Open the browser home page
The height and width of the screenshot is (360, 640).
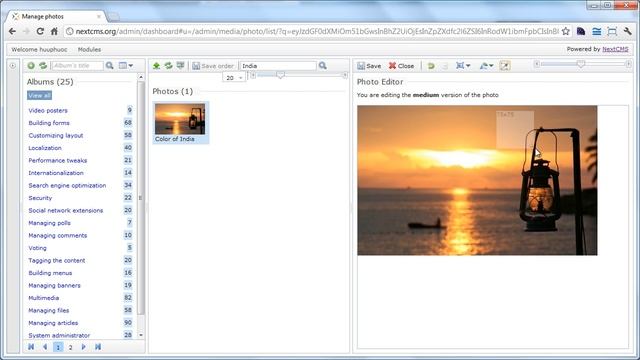54,31
